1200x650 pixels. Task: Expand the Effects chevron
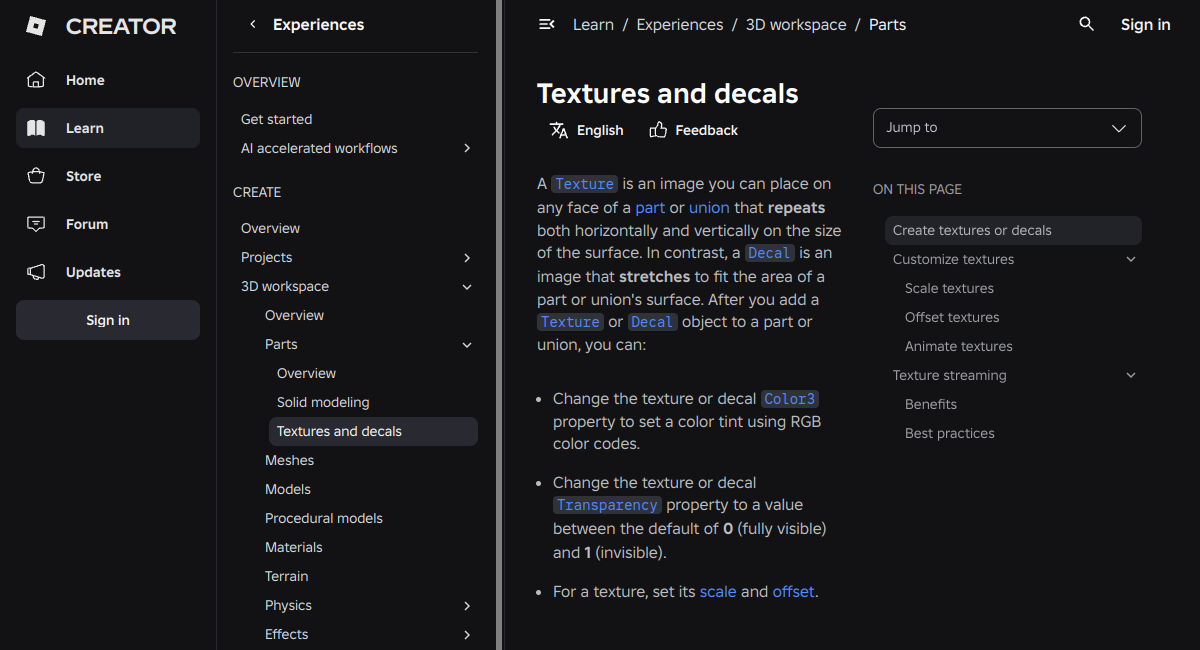pos(467,635)
